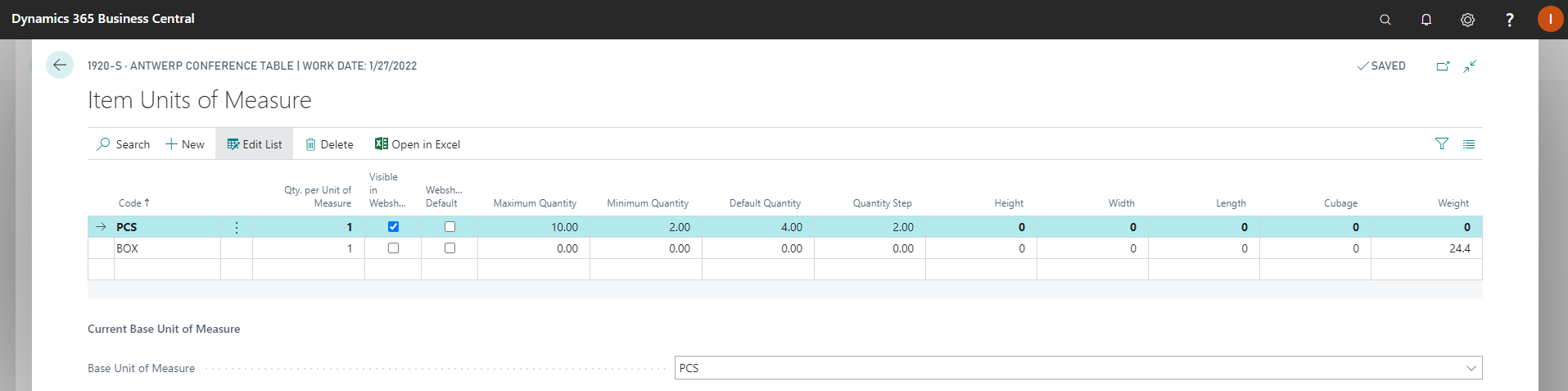Select the PCS row arrow indicator

pyautogui.click(x=101, y=227)
